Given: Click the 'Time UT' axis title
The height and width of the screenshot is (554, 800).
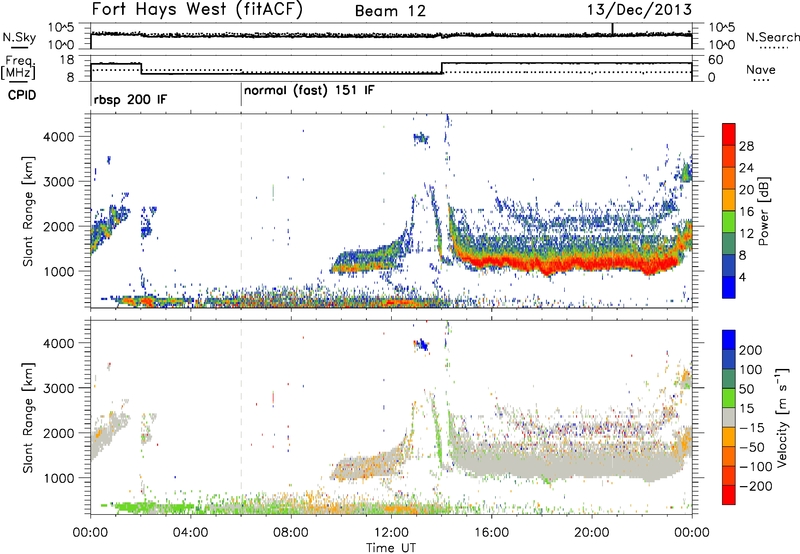Looking at the screenshot, I should click(x=391, y=548).
